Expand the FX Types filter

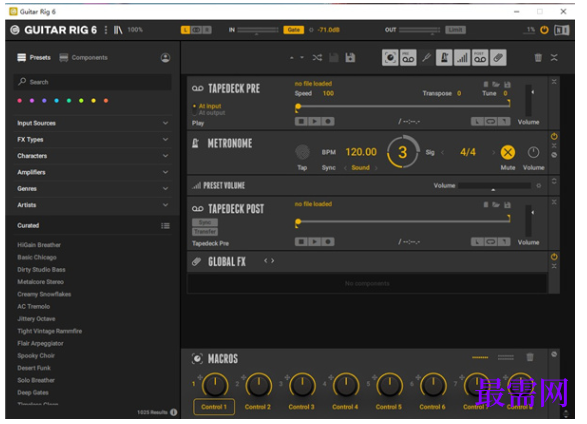pyautogui.click(x=92, y=140)
